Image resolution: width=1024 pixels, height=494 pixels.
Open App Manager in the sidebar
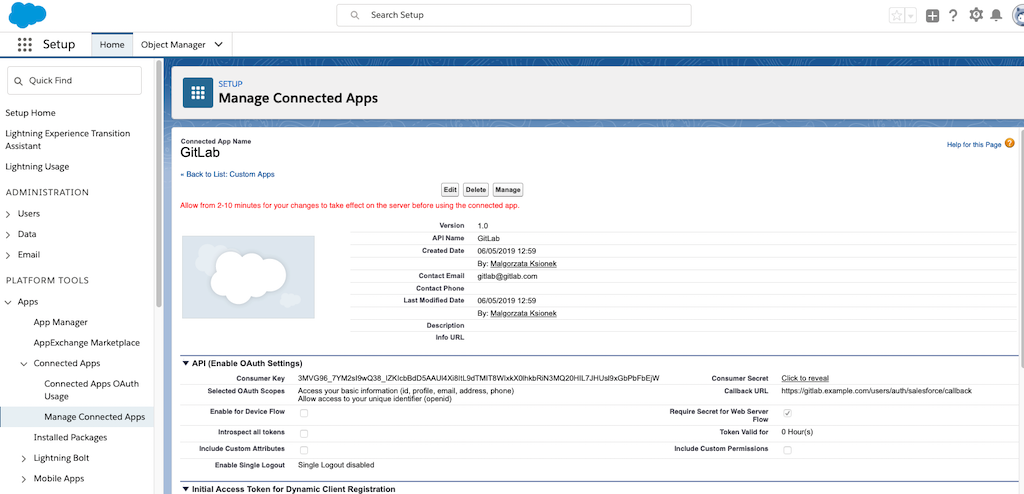60,322
